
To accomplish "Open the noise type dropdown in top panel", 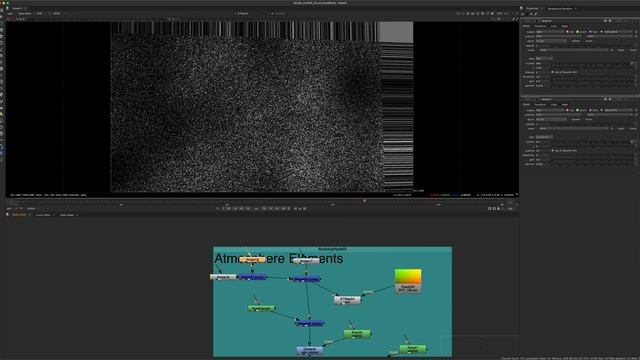I will pyautogui.click(x=544, y=58).
